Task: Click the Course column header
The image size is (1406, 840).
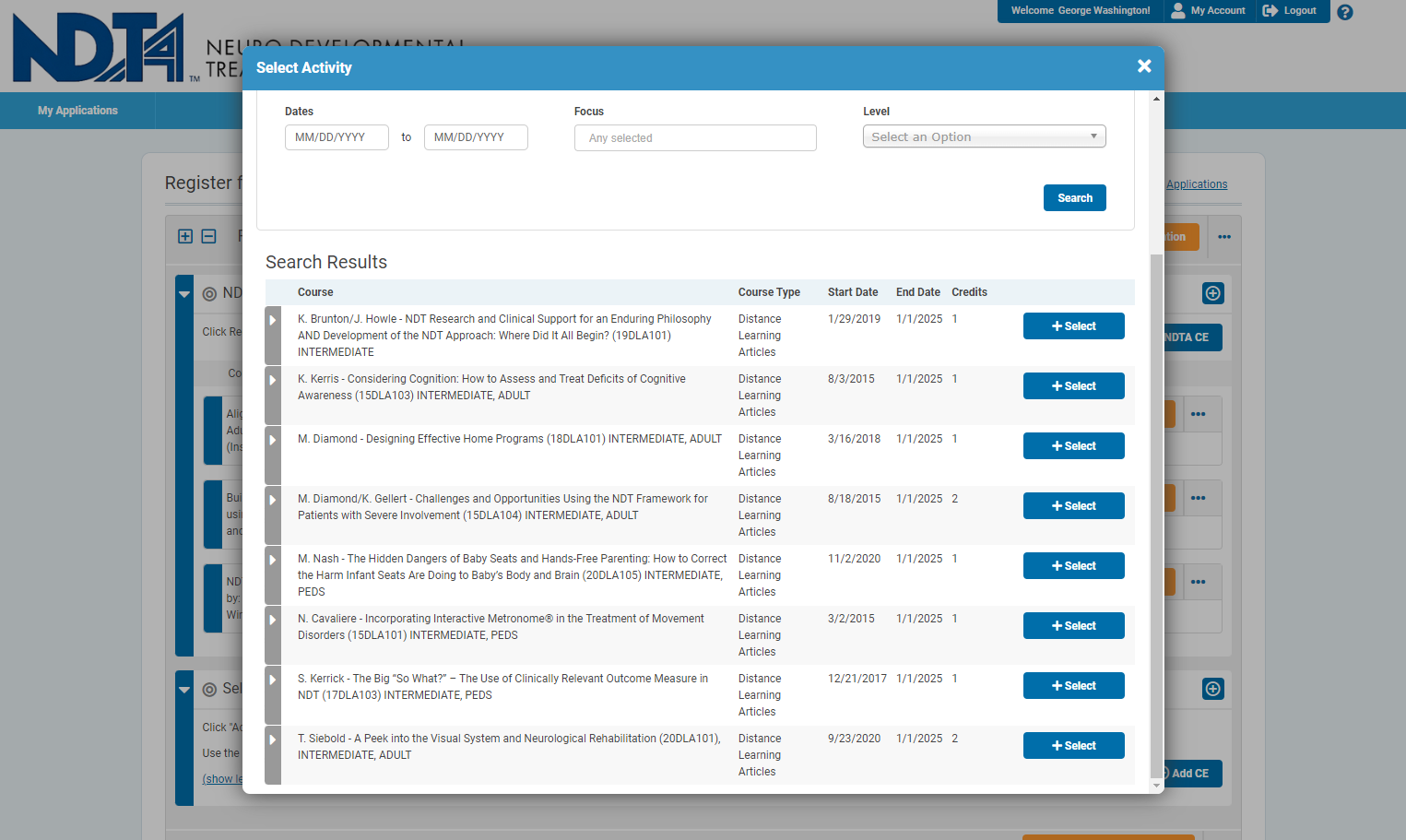Action: point(315,292)
